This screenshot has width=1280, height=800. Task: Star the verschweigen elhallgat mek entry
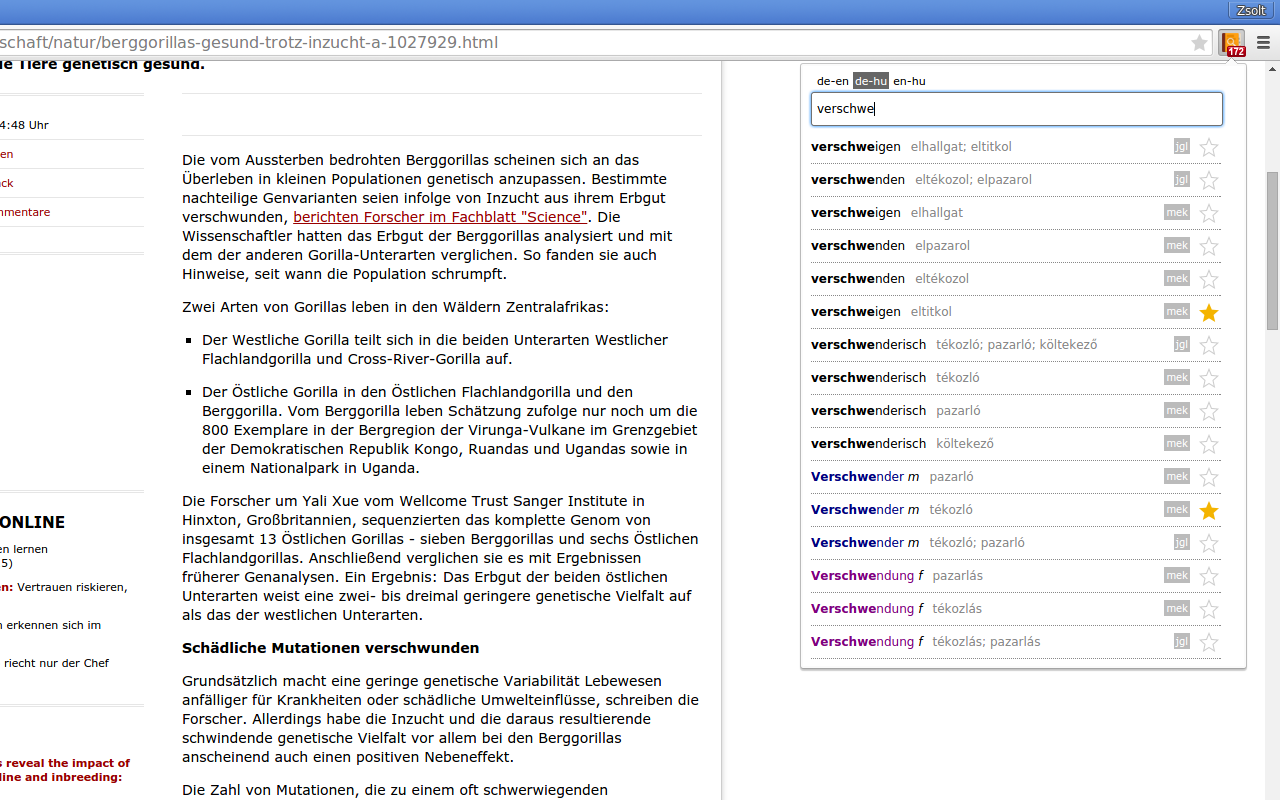pyautogui.click(x=1209, y=213)
